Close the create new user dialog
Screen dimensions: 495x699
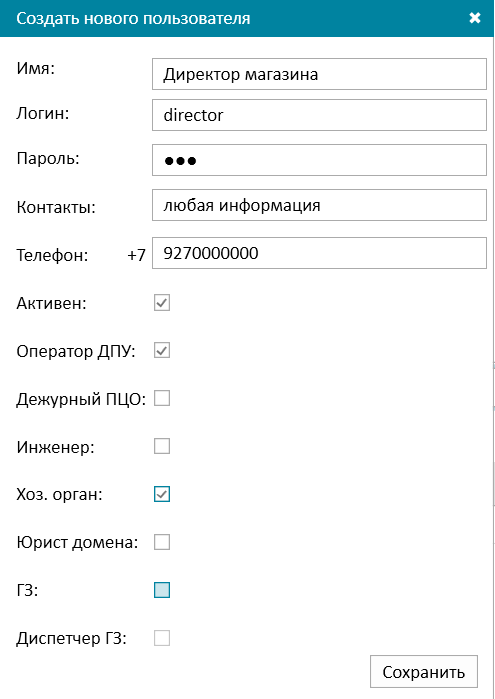click(x=475, y=18)
